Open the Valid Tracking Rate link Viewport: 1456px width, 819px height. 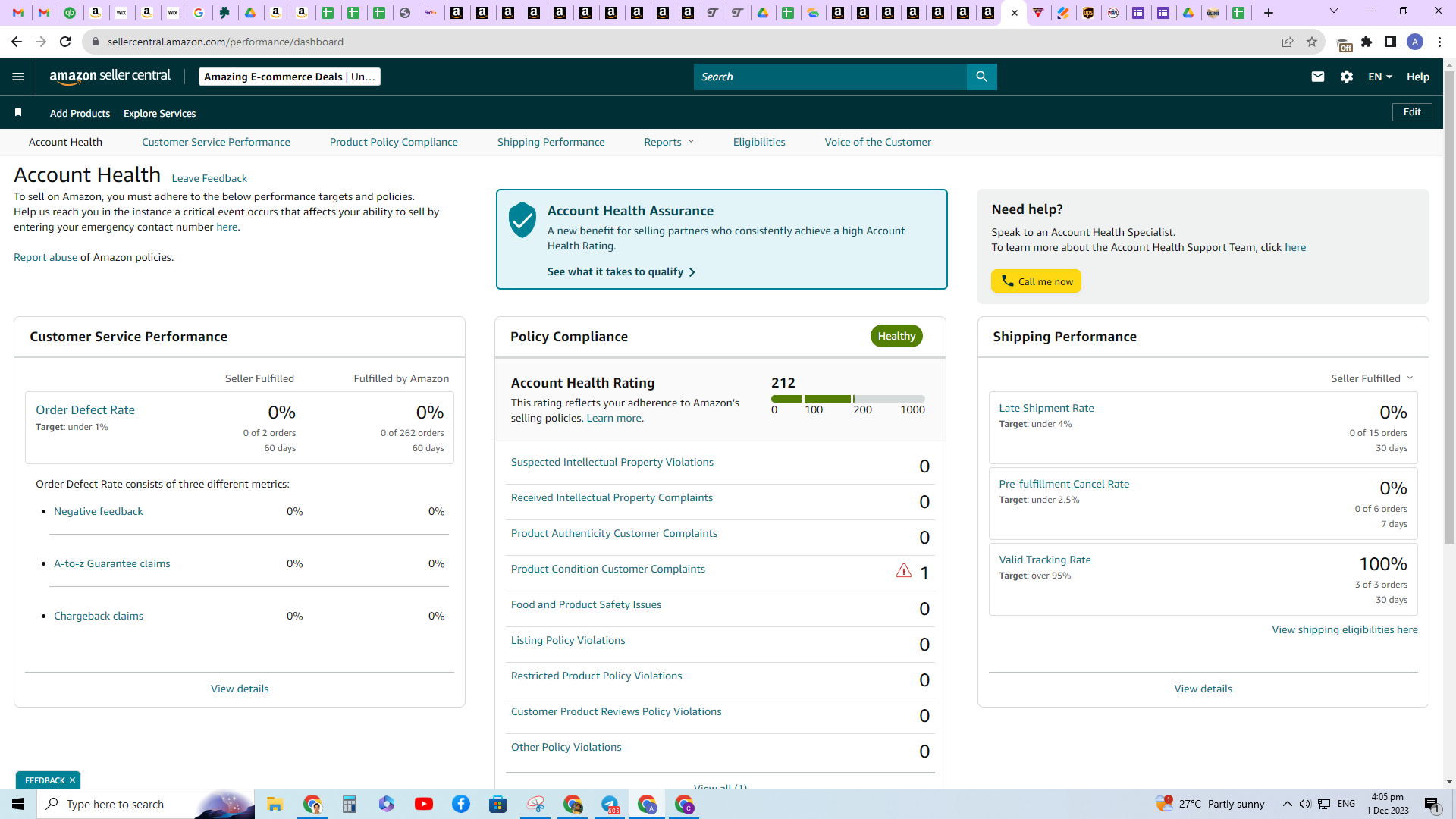click(1045, 560)
